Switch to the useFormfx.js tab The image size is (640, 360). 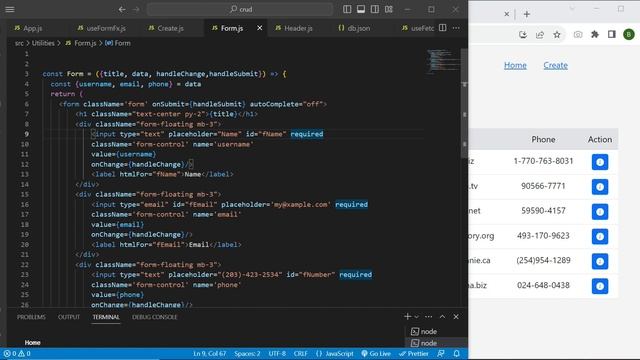(x=102, y=28)
